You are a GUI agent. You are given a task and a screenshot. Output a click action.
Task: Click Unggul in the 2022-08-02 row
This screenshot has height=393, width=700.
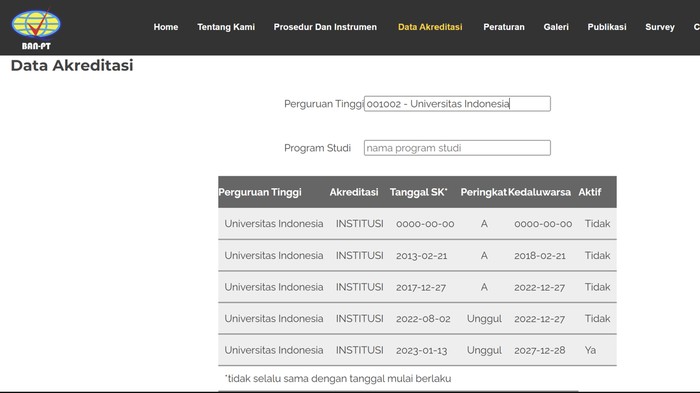point(484,319)
